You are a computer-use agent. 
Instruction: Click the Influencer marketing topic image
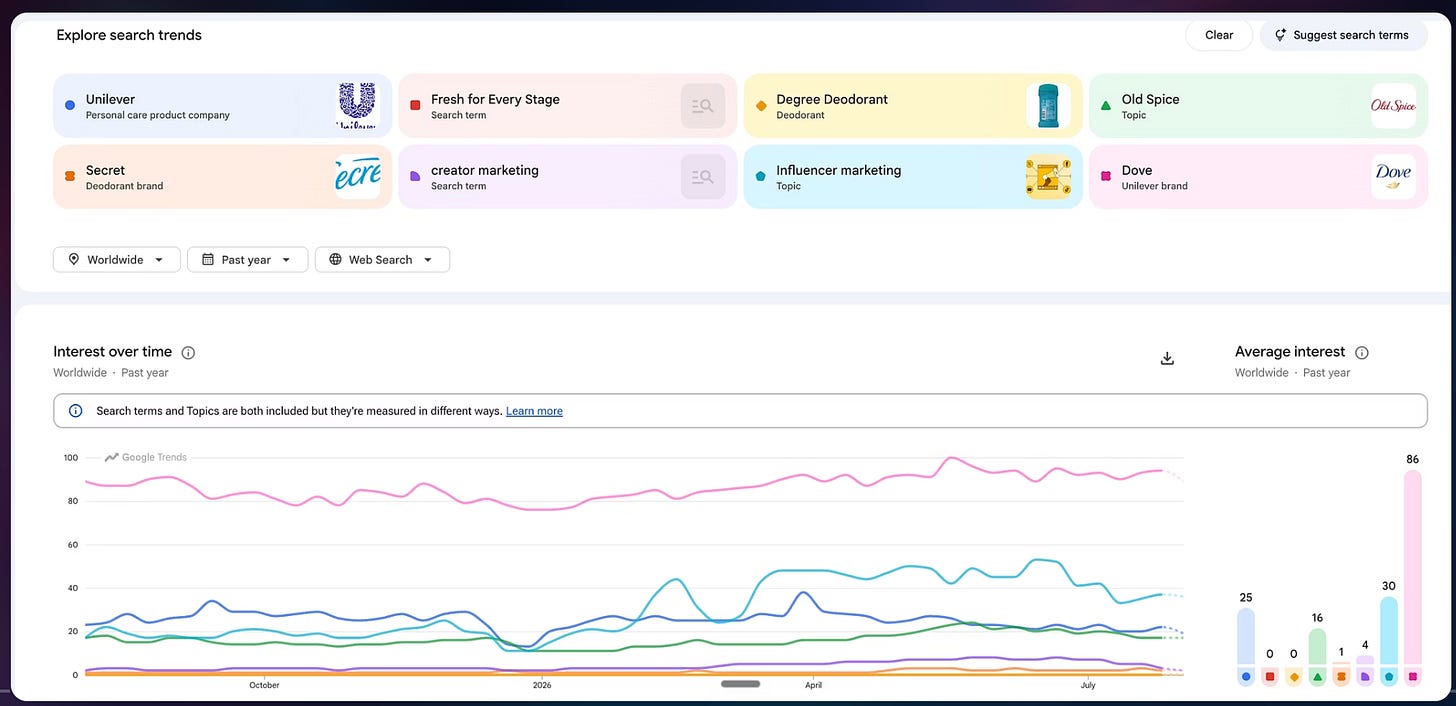pos(1049,177)
